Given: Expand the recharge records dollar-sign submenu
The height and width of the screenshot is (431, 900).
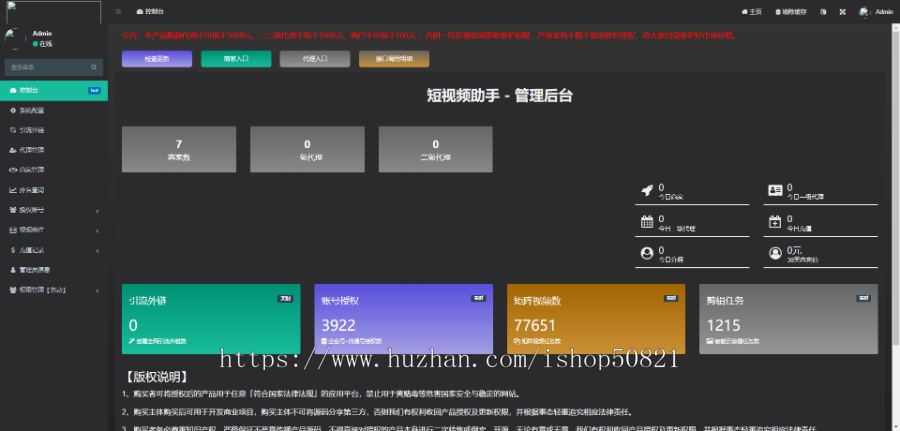Looking at the screenshot, I should tap(54, 250).
